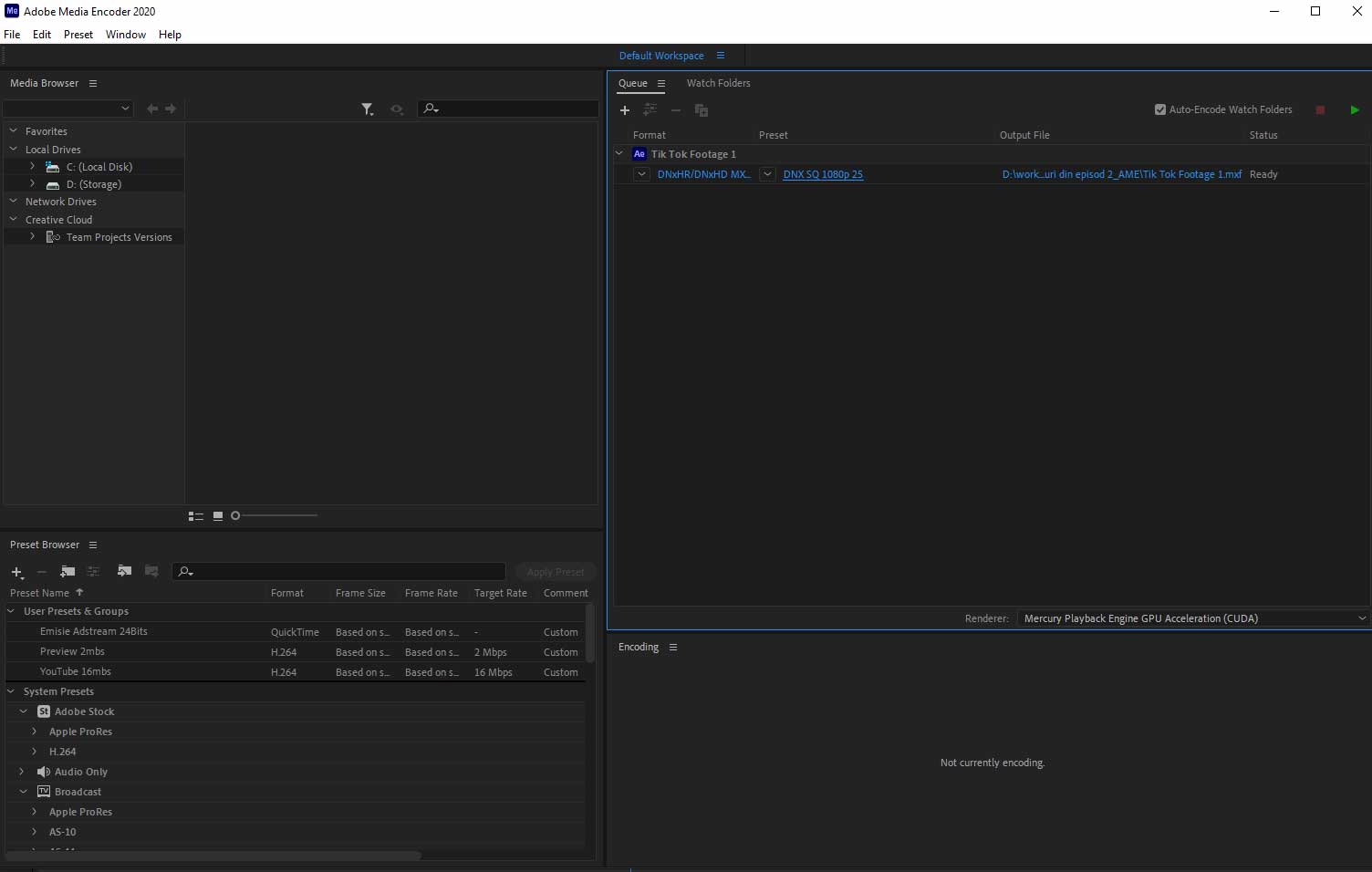Disable Auto-Encode Watch Folders

point(1159,109)
